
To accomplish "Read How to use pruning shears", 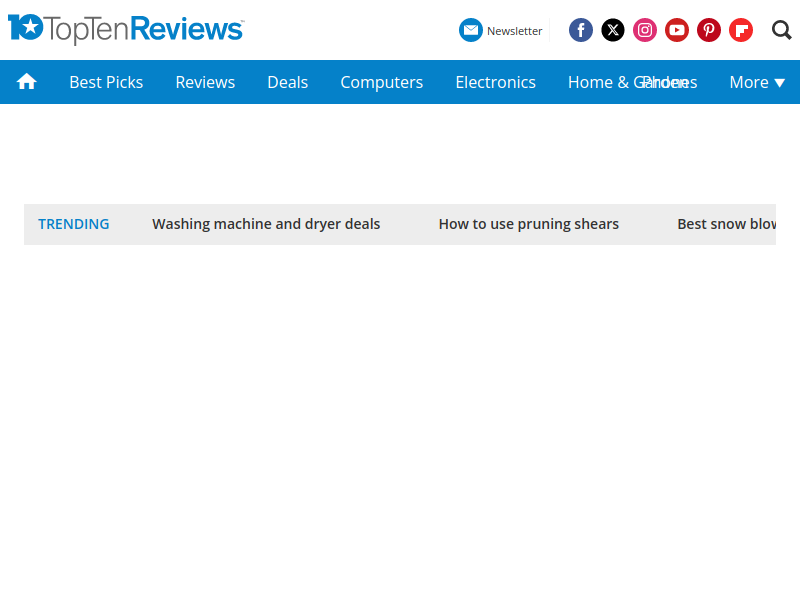I will [x=528, y=224].
